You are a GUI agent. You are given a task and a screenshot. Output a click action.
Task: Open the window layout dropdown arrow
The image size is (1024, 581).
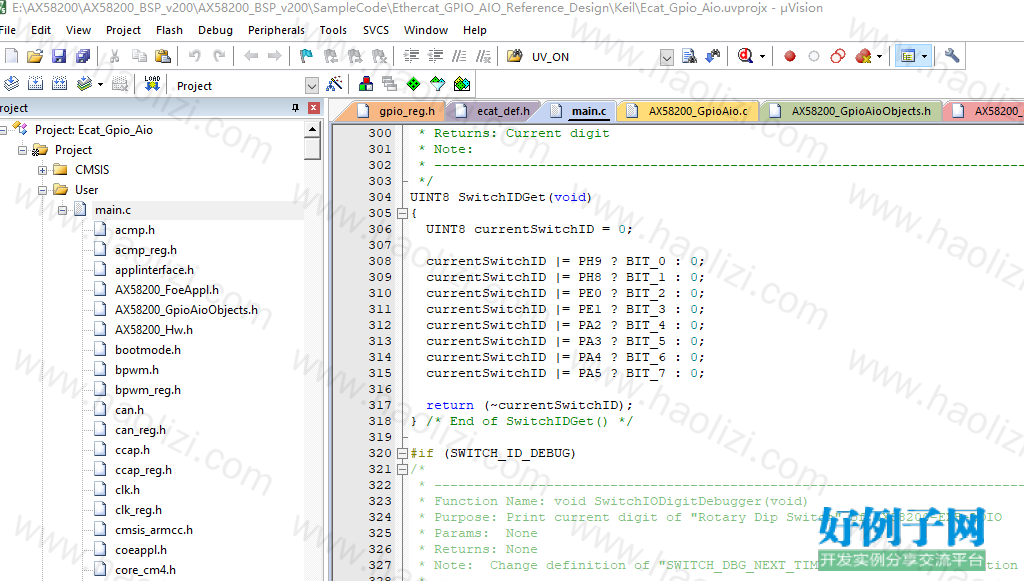tap(924, 57)
